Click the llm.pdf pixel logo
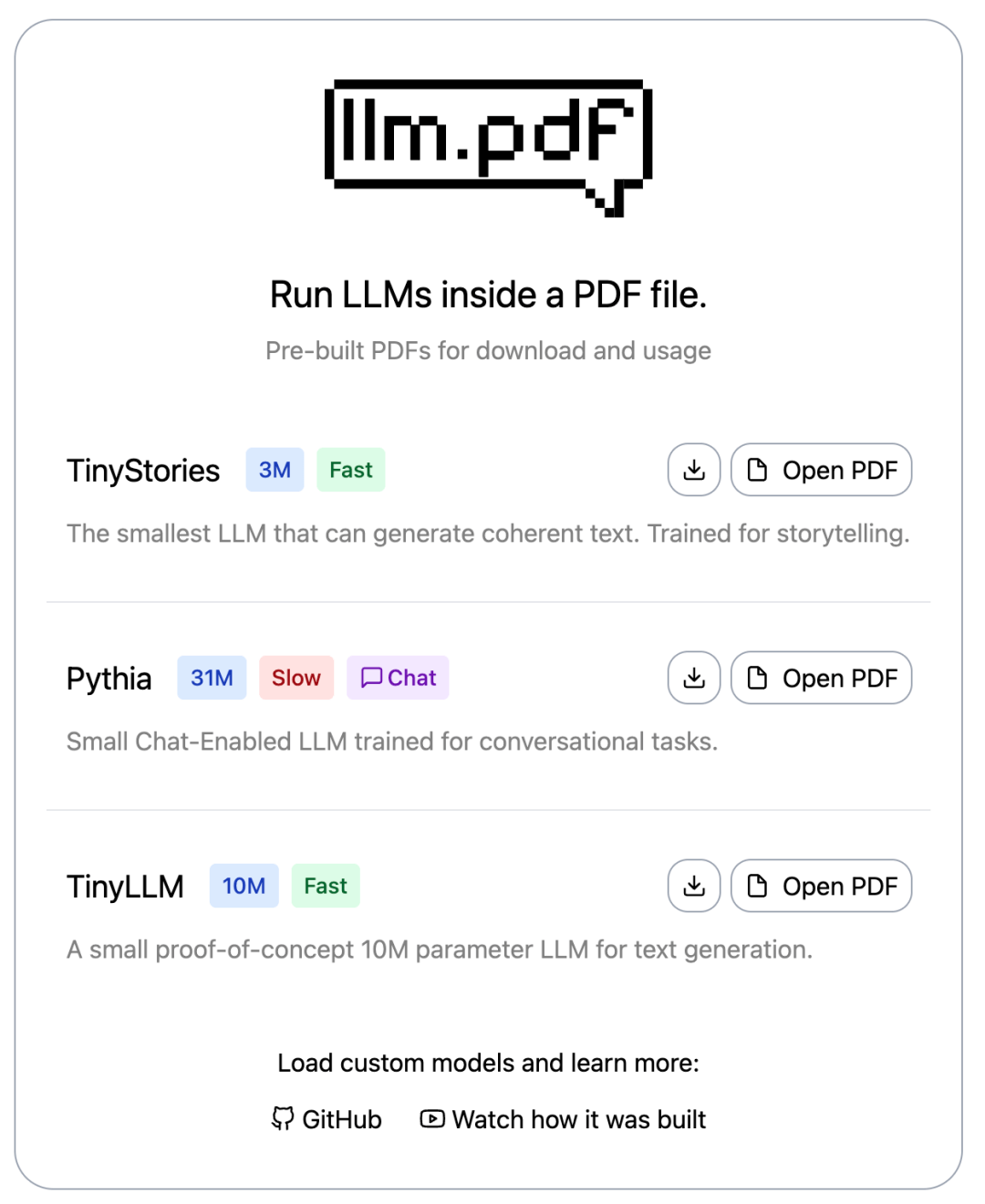The image size is (985, 1204). pyautogui.click(x=488, y=146)
